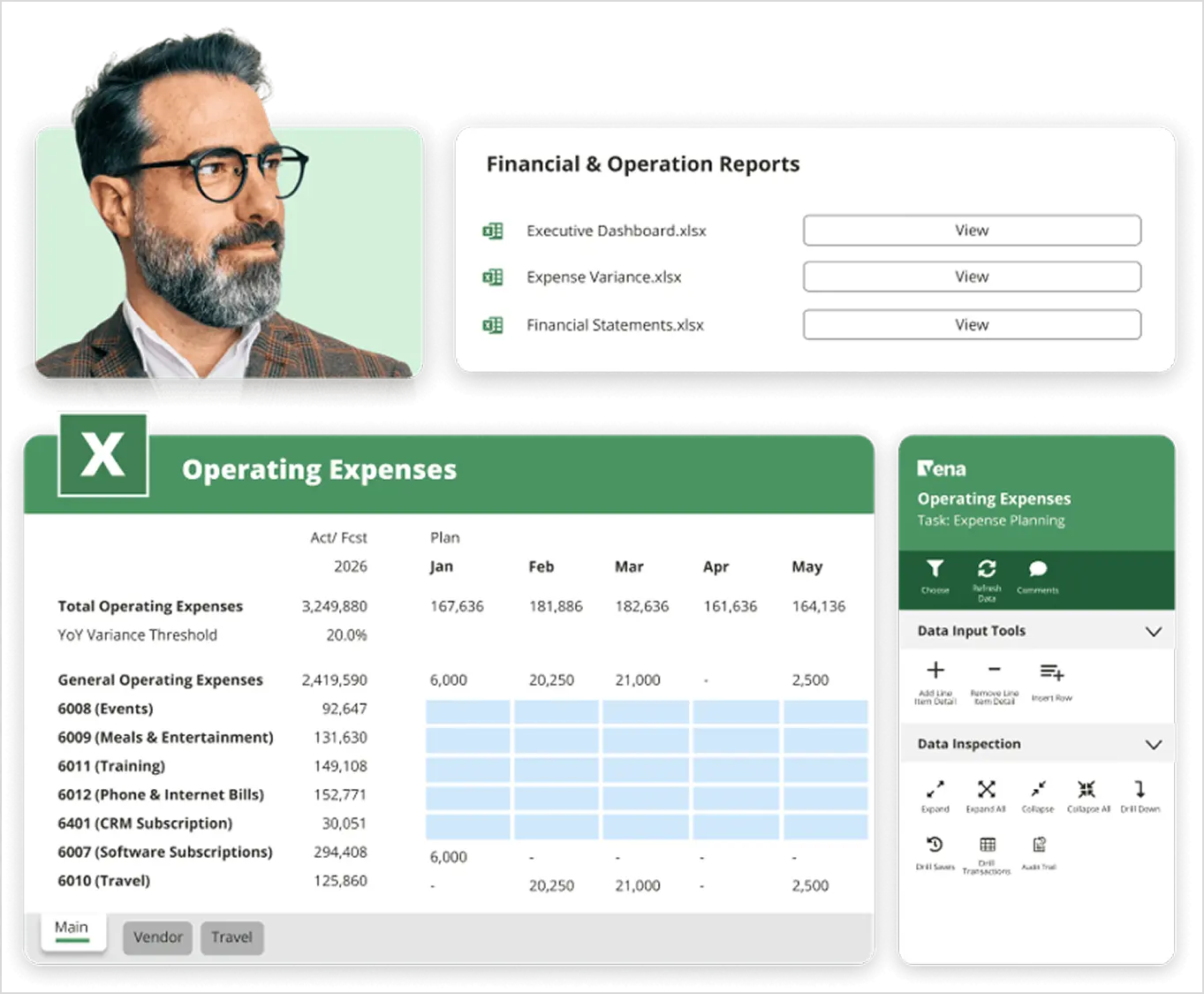1204x994 pixels.
Task: Click the Task: Expense Planning text
Action: point(991,520)
